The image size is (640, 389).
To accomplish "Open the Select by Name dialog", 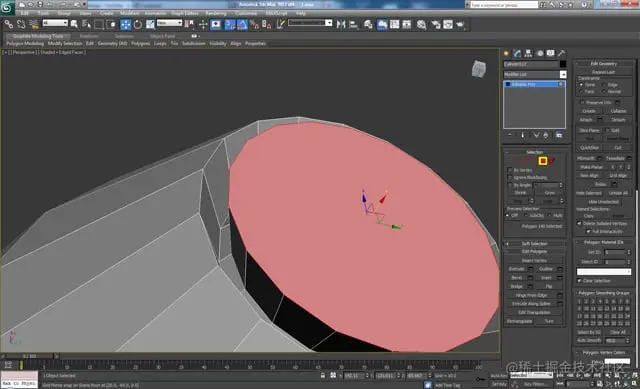I will pyautogui.click(x=86, y=24).
